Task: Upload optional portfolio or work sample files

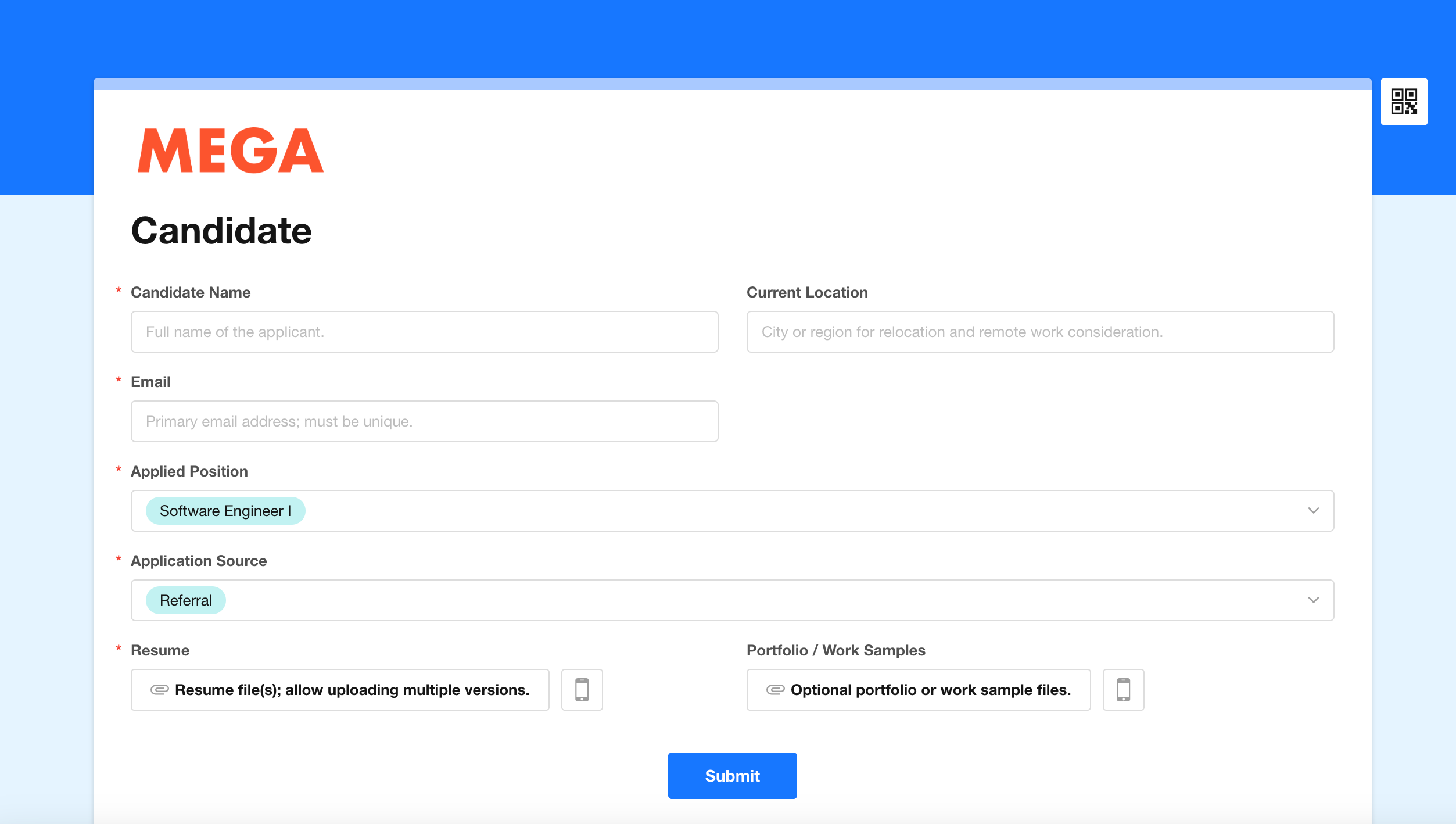Action: coord(919,690)
